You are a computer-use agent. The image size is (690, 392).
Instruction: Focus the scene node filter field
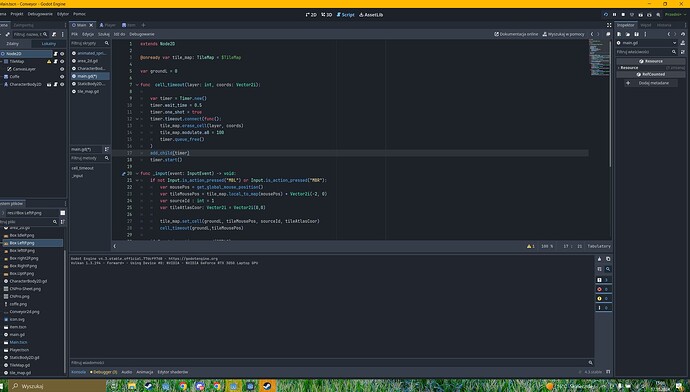[x=30, y=34]
